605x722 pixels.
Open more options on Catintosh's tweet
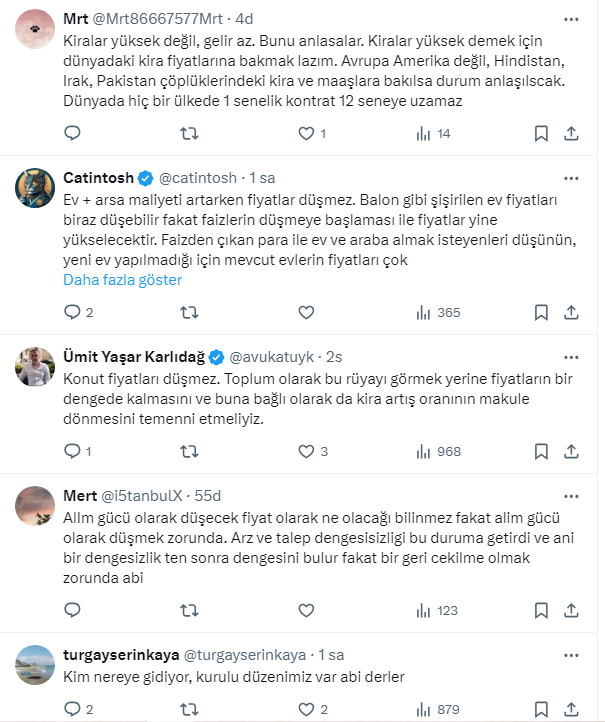pyautogui.click(x=571, y=178)
